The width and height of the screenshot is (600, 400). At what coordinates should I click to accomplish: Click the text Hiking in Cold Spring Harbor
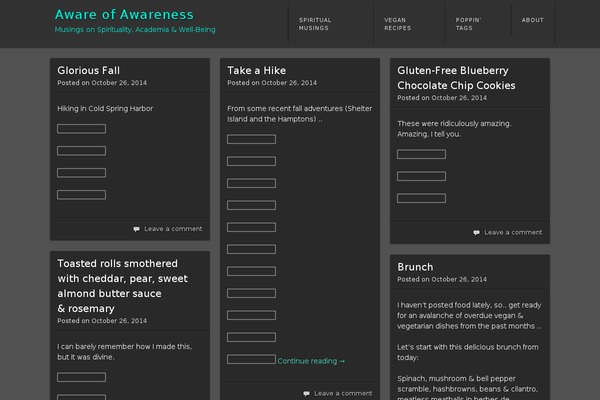pos(105,109)
